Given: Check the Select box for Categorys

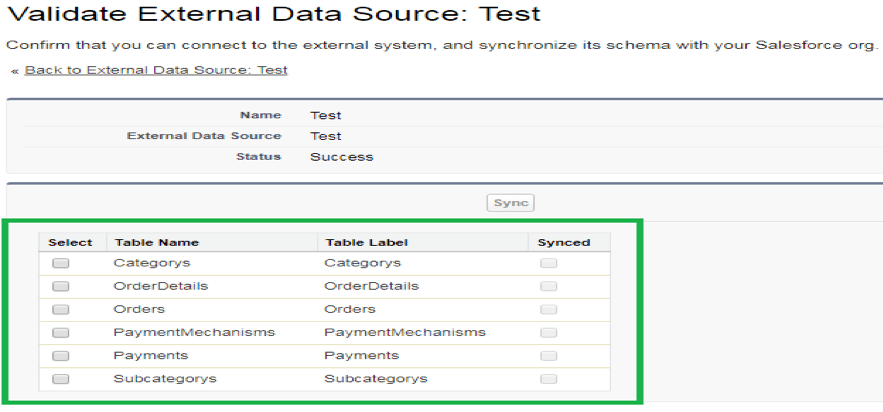Looking at the screenshot, I should [60, 263].
